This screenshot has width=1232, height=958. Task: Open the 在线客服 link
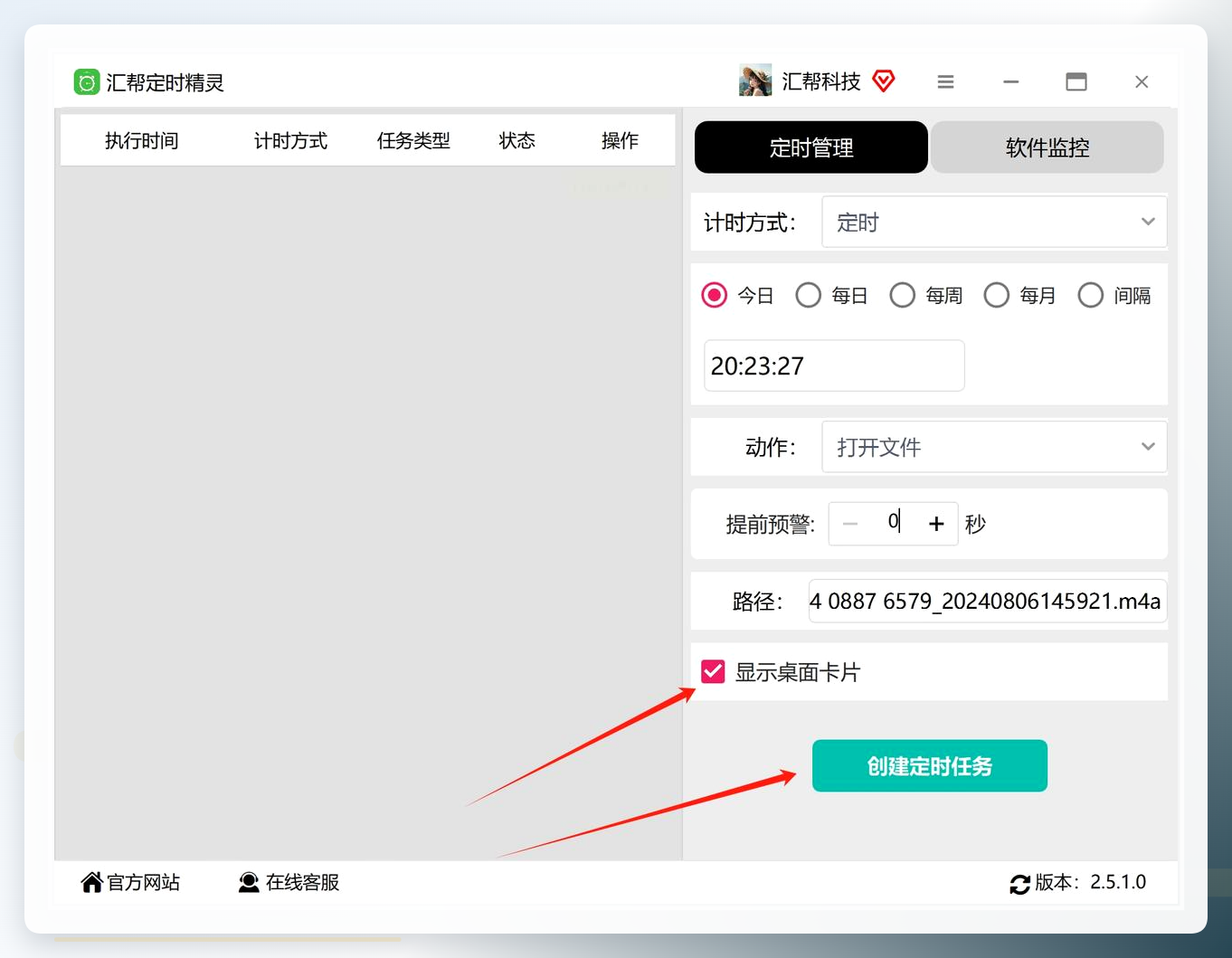click(303, 882)
